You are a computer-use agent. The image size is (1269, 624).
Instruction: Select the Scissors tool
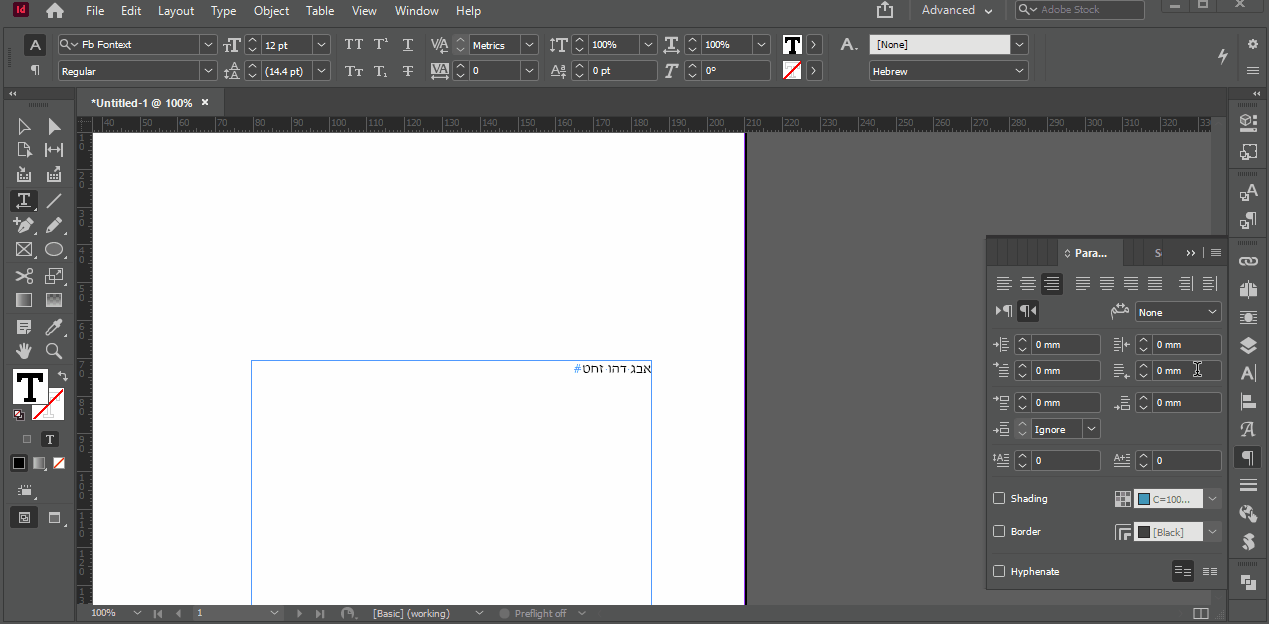point(24,276)
